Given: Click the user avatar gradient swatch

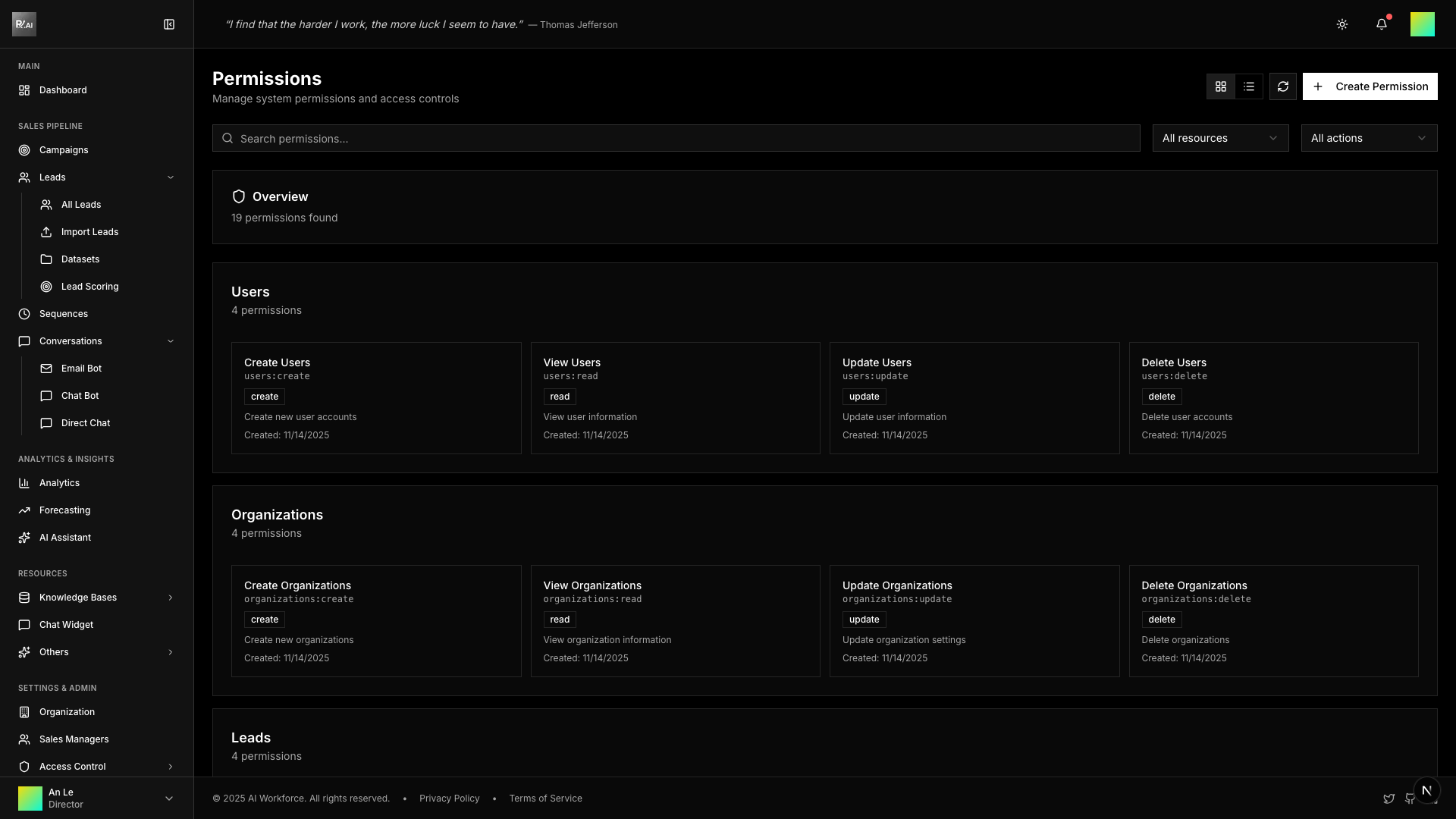Looking at the screenshot, I should tap(1423, 24).
